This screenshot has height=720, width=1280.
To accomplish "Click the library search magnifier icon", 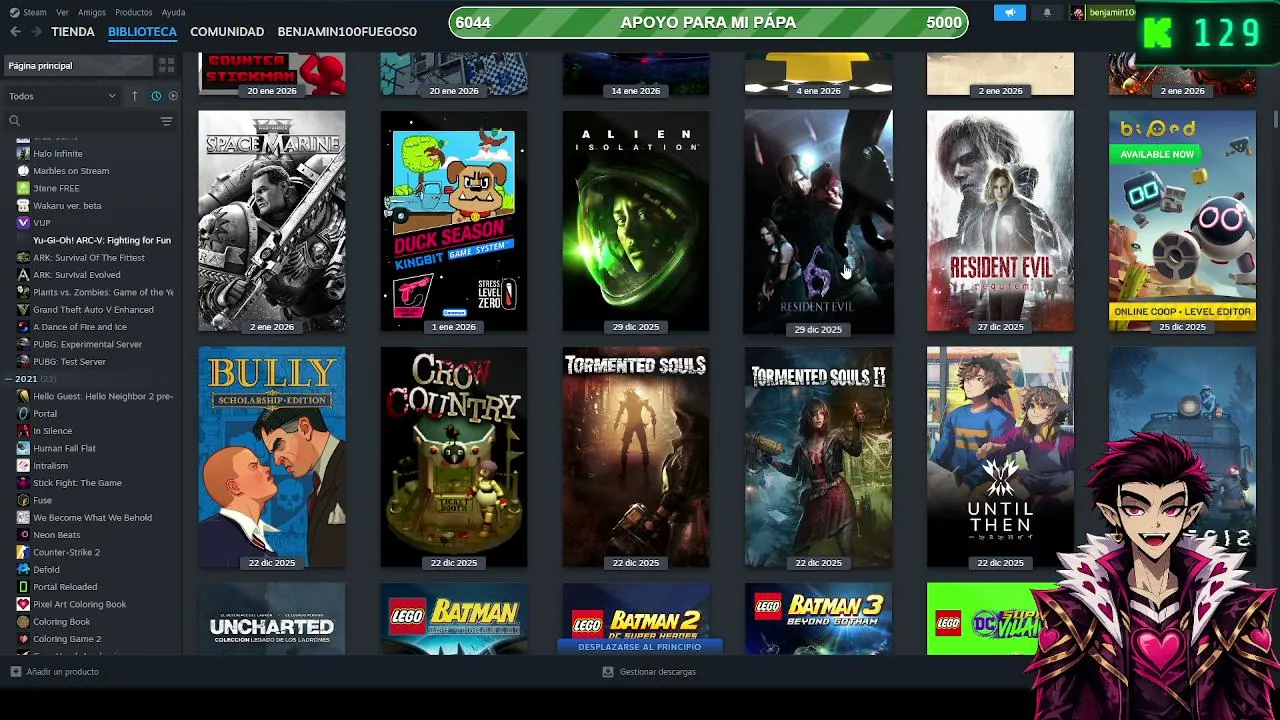I will pyautogui.click(x=14, y=121).
